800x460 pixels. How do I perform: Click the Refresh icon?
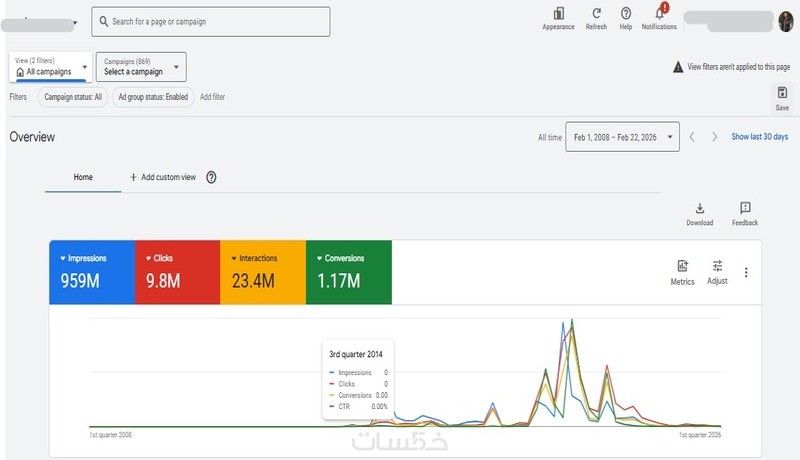(x=597, y=14)
